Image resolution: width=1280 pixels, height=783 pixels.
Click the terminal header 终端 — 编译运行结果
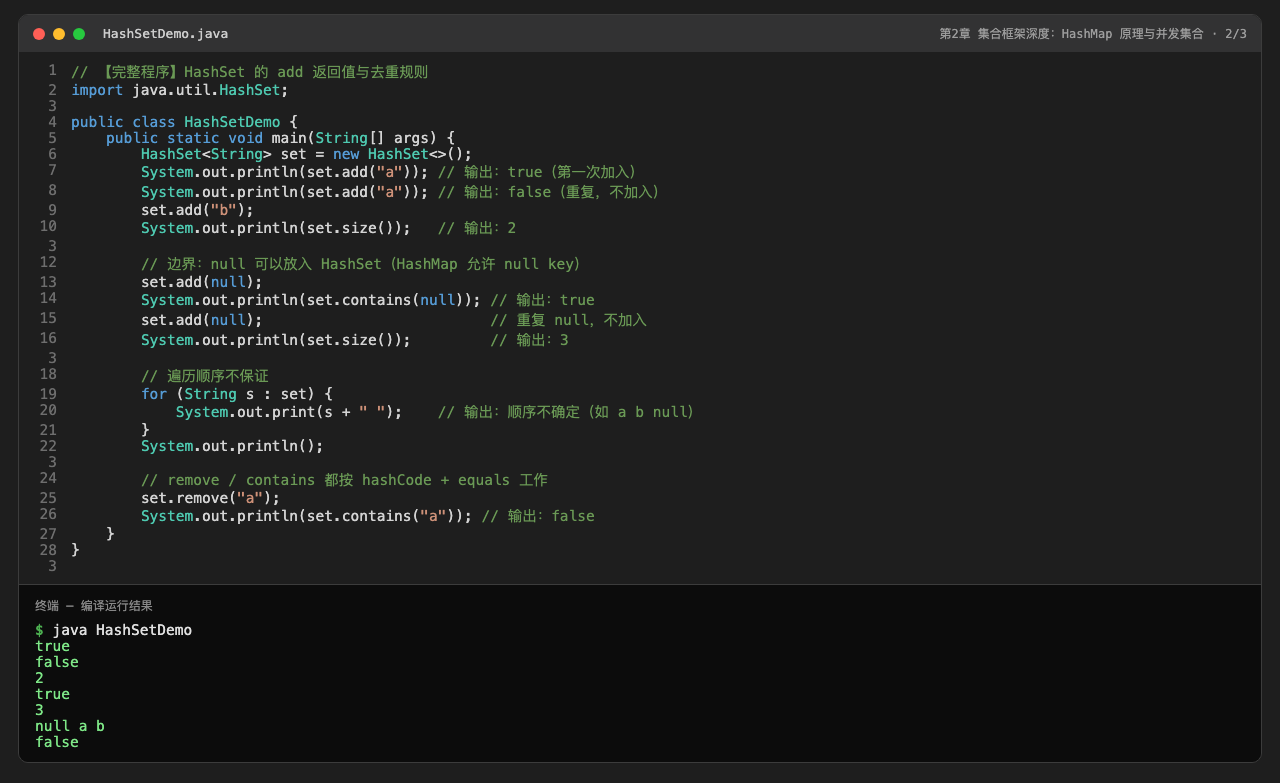coord(94,606)
